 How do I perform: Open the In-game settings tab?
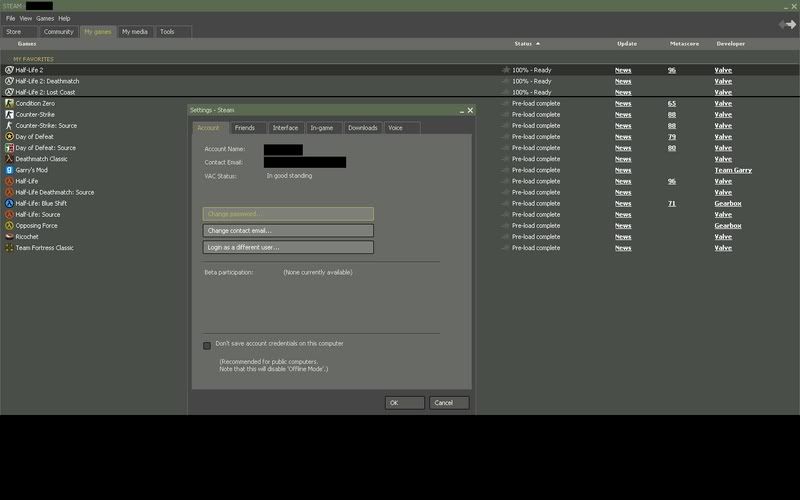323,128
